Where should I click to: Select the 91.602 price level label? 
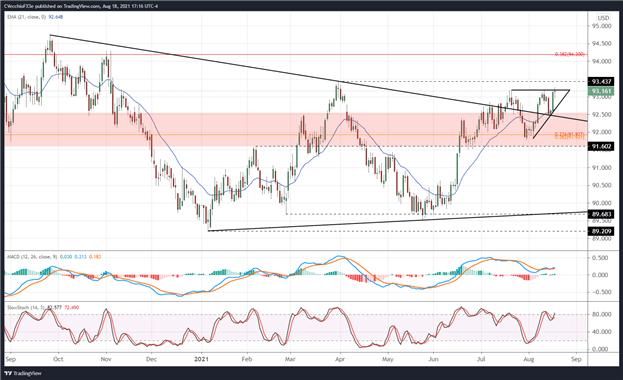coord(601,146)
